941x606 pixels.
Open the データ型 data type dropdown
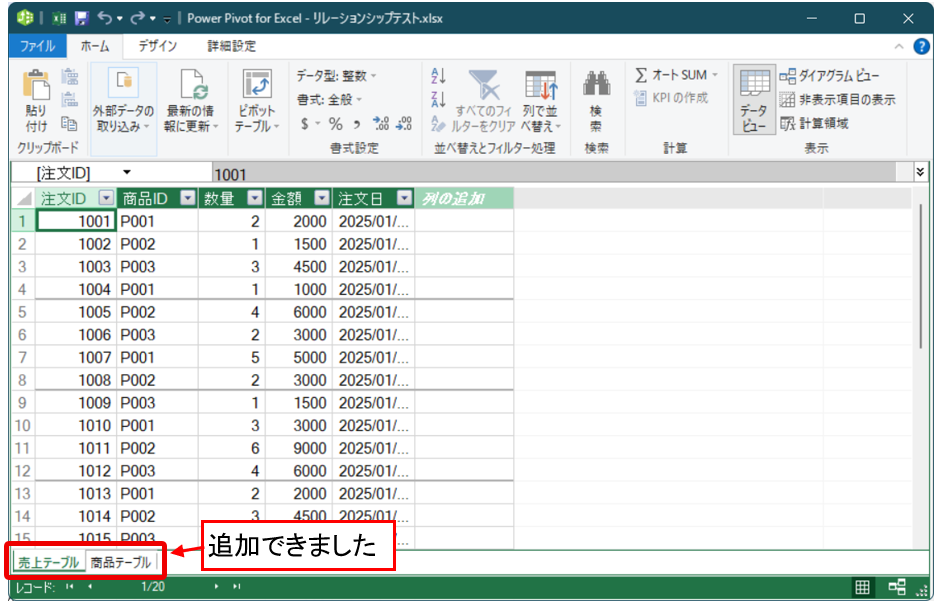coord(337,76)
